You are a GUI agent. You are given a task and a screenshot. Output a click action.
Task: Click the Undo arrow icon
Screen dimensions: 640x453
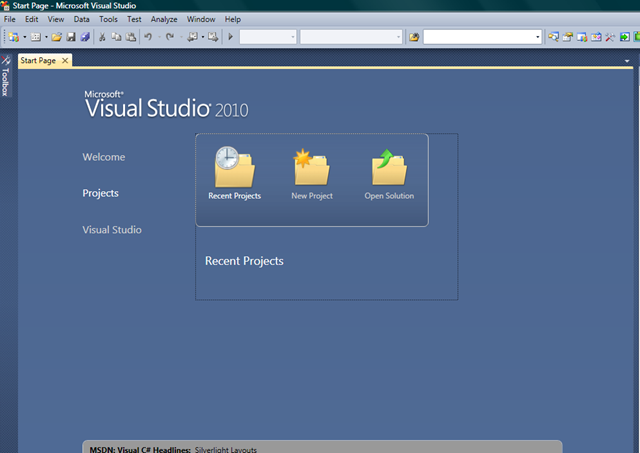[x=148, y=37]
